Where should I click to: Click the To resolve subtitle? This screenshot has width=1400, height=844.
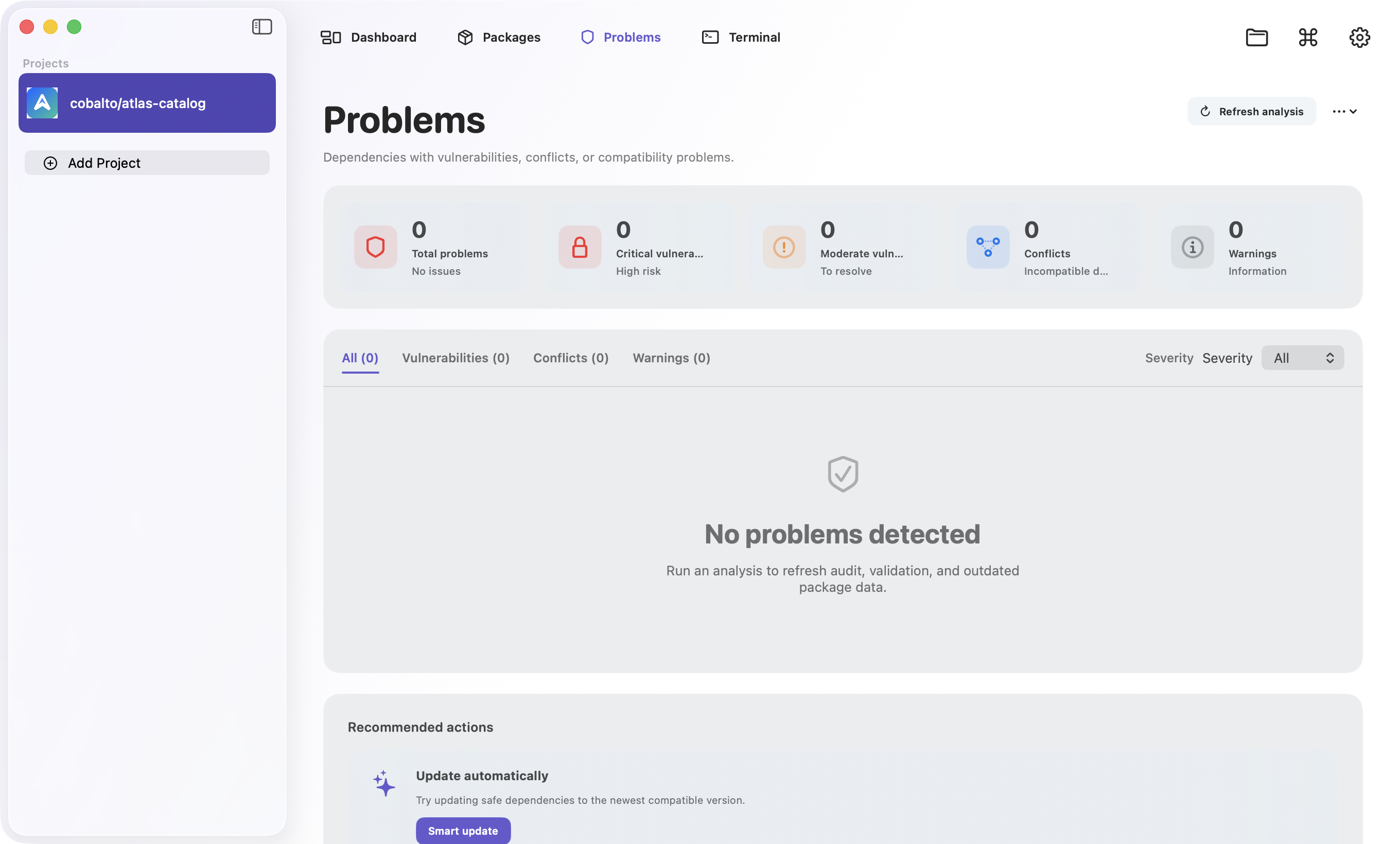846,272
